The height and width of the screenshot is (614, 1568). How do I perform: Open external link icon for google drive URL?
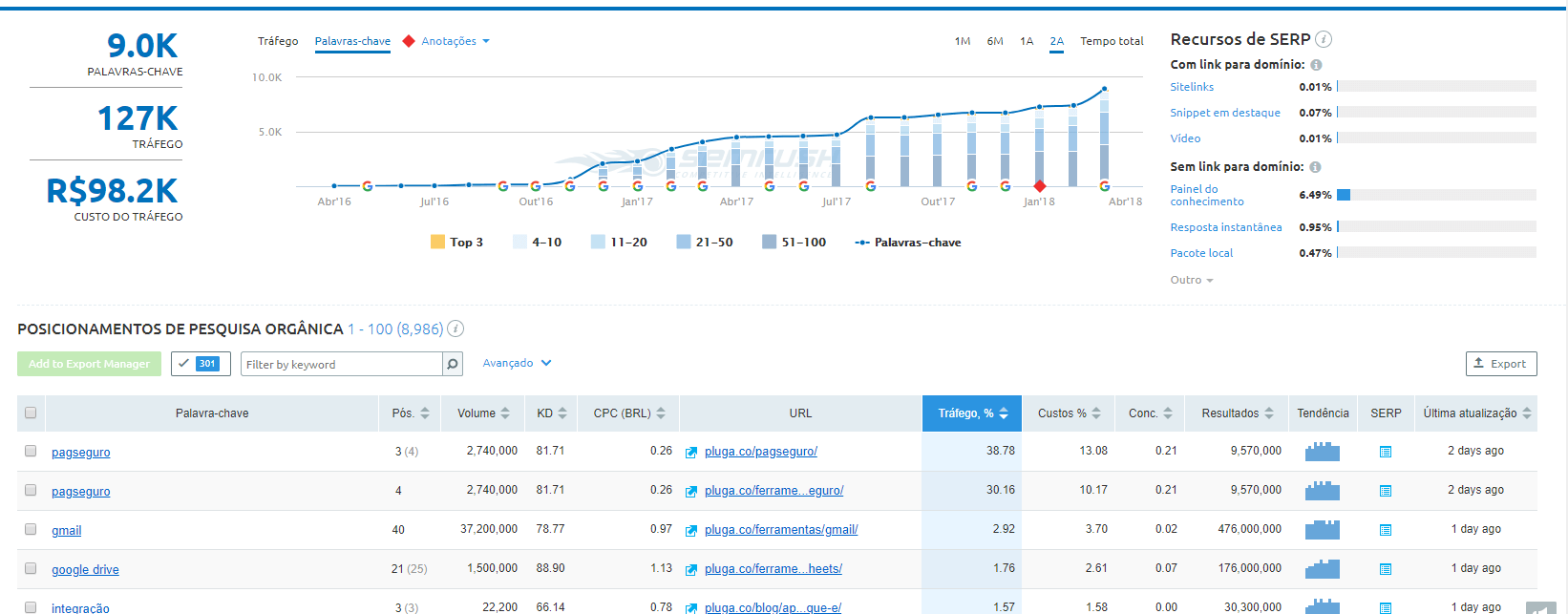[x=691, y=569]
